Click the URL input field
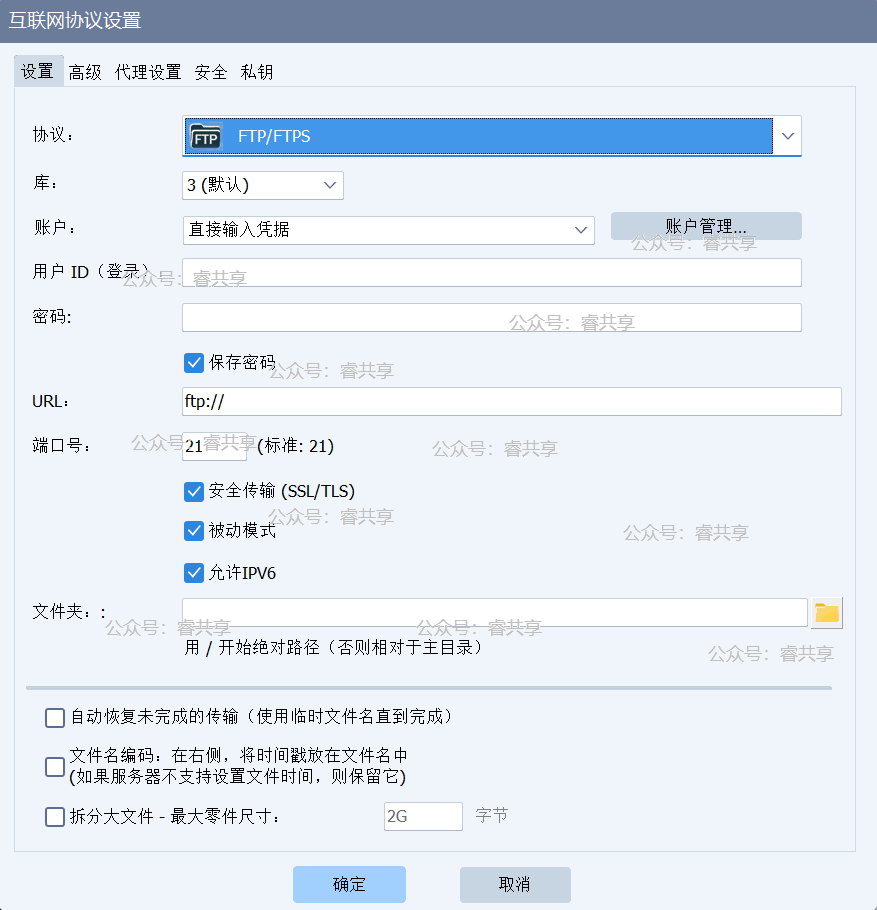The width and height of the screenshot is (877, 910). [511, 401]
